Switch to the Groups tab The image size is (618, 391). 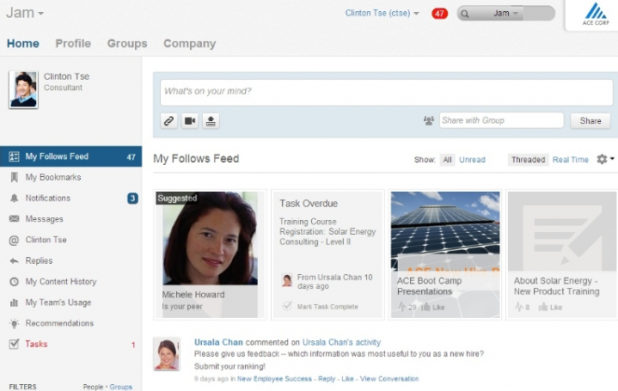point(127,43)
